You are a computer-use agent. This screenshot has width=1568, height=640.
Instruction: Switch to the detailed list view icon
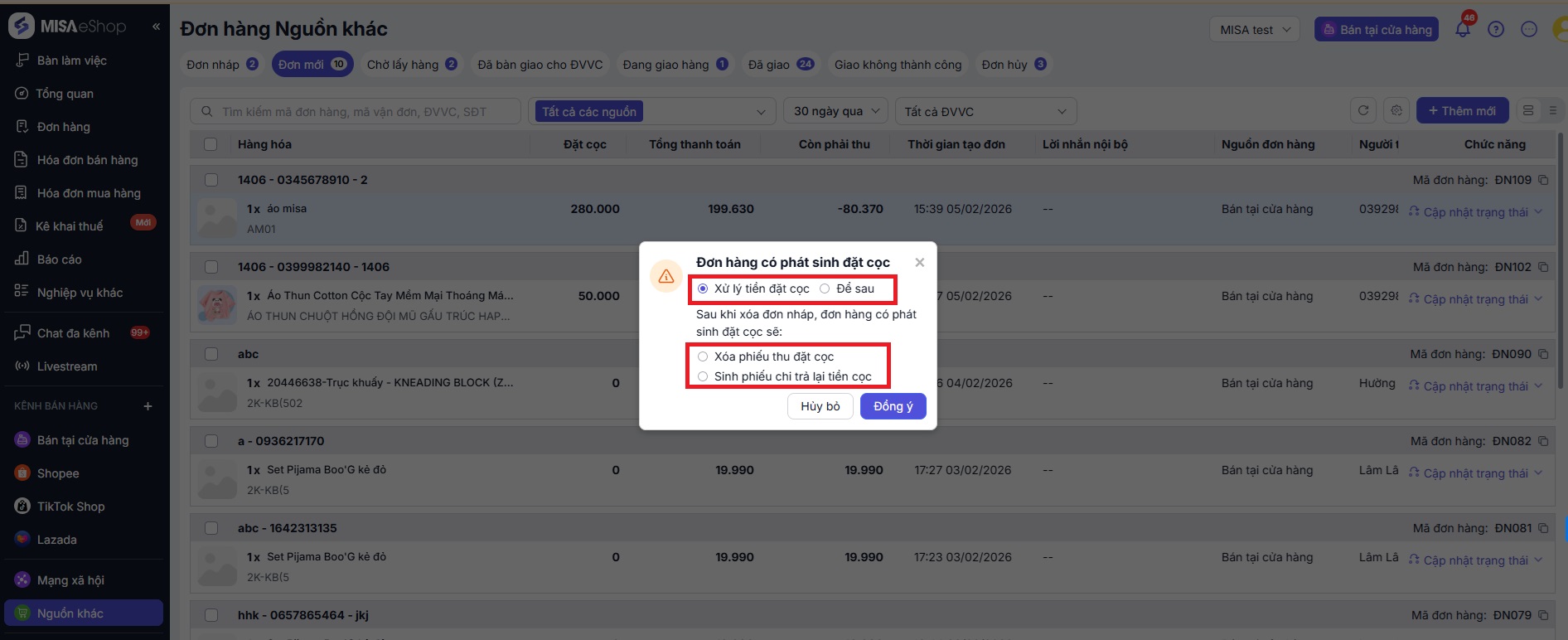point(1528,110)
